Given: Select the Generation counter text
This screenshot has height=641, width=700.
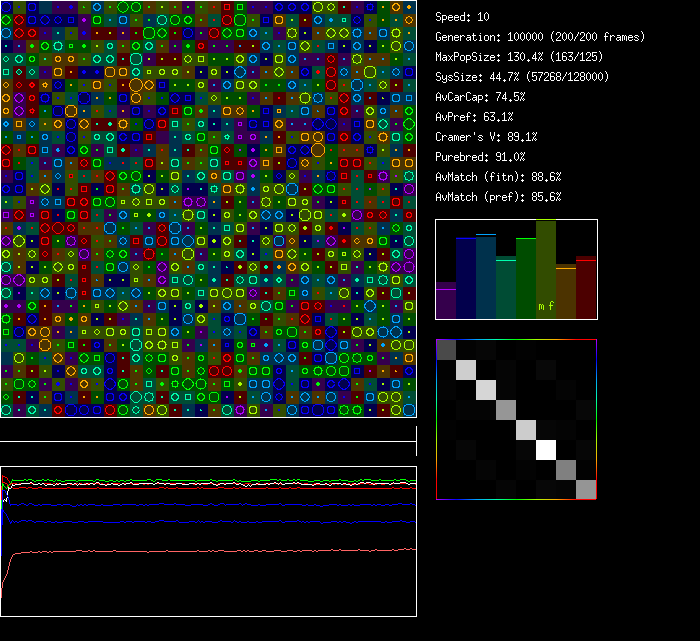Looking at the screenshot, I should click(540, 37).
